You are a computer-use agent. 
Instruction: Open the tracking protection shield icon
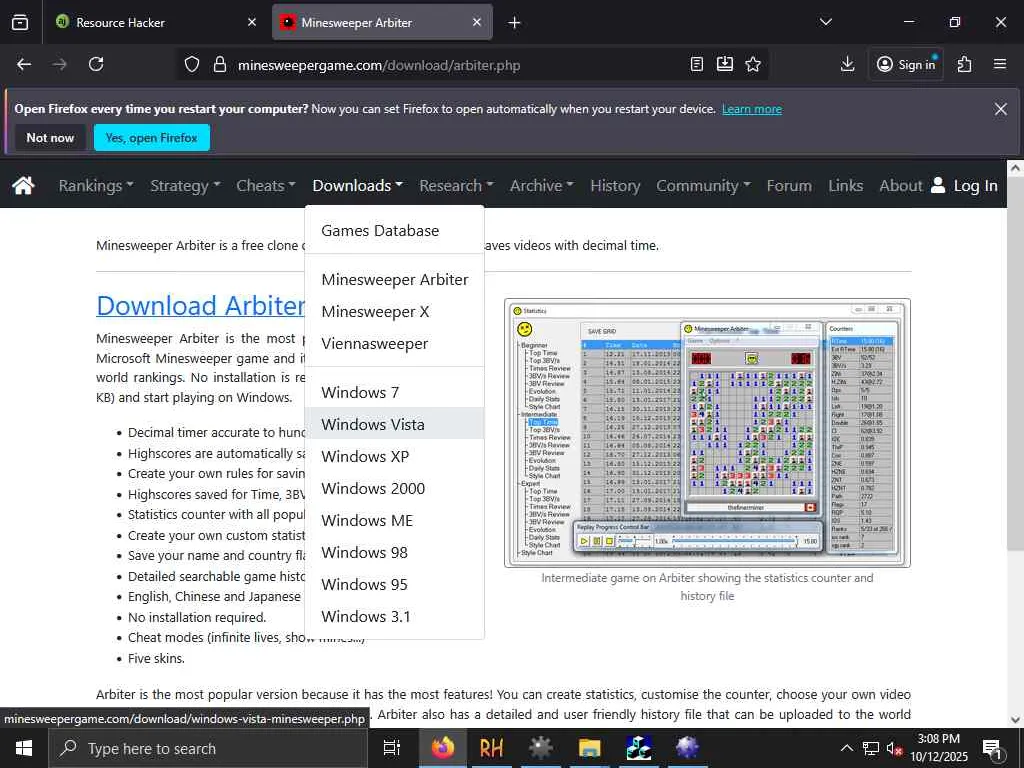tap(191, 65)
